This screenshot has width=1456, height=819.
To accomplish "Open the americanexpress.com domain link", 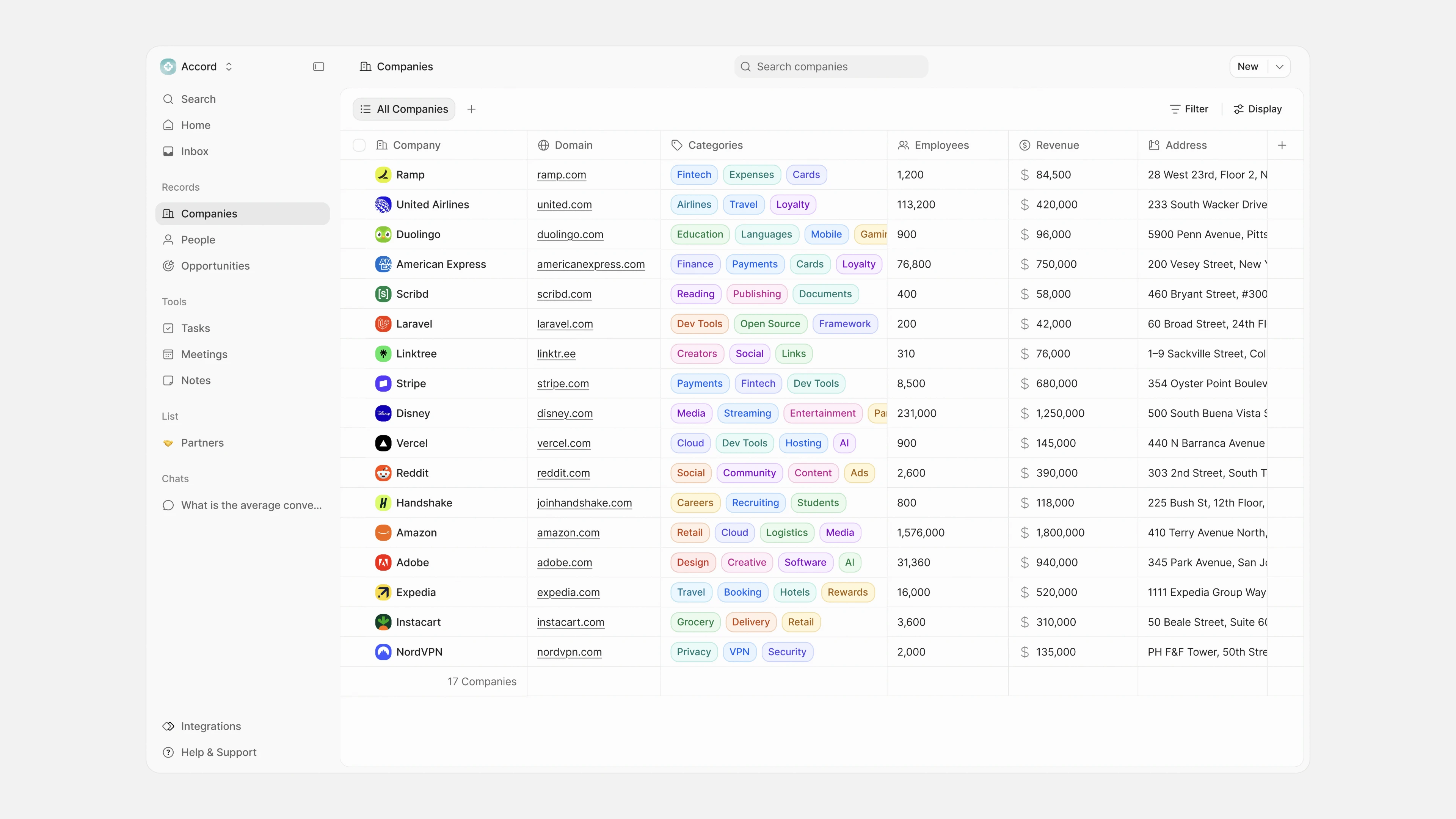I will (591, 264).
